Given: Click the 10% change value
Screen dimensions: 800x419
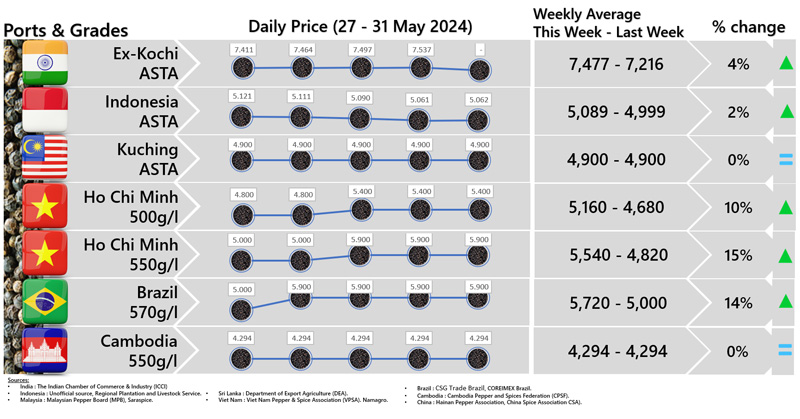Looking at the screenshot, I should [x=739, y=208].
